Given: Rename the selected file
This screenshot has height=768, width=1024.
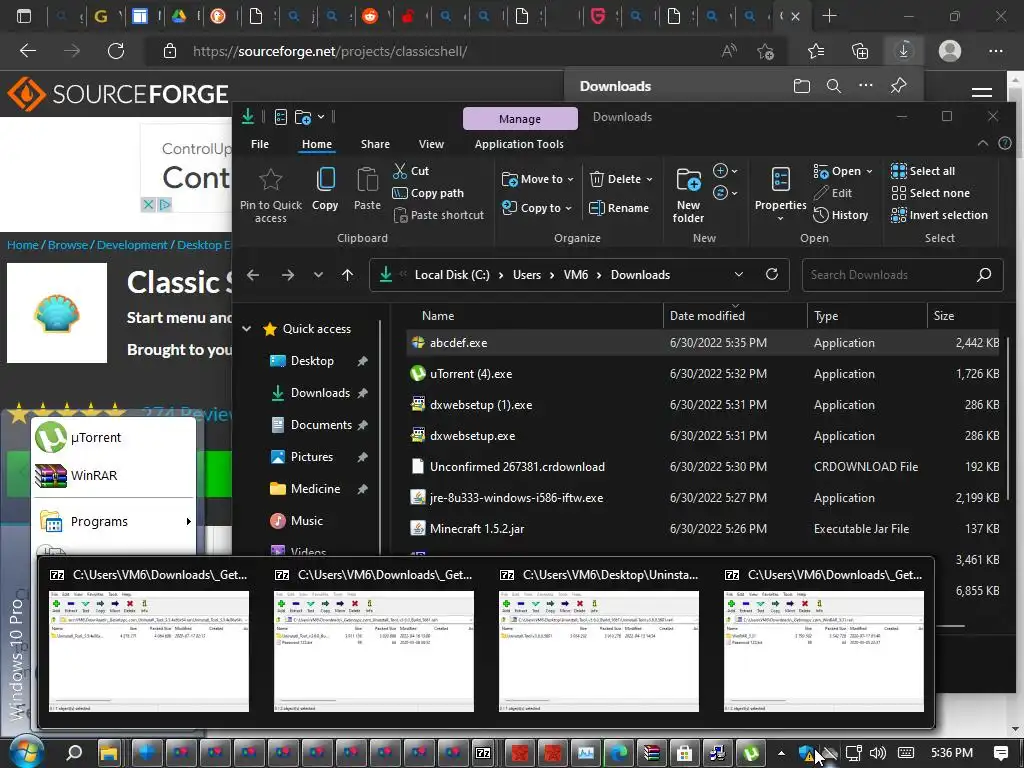Looking at the screenshot, I should click(x=618, y=208).
